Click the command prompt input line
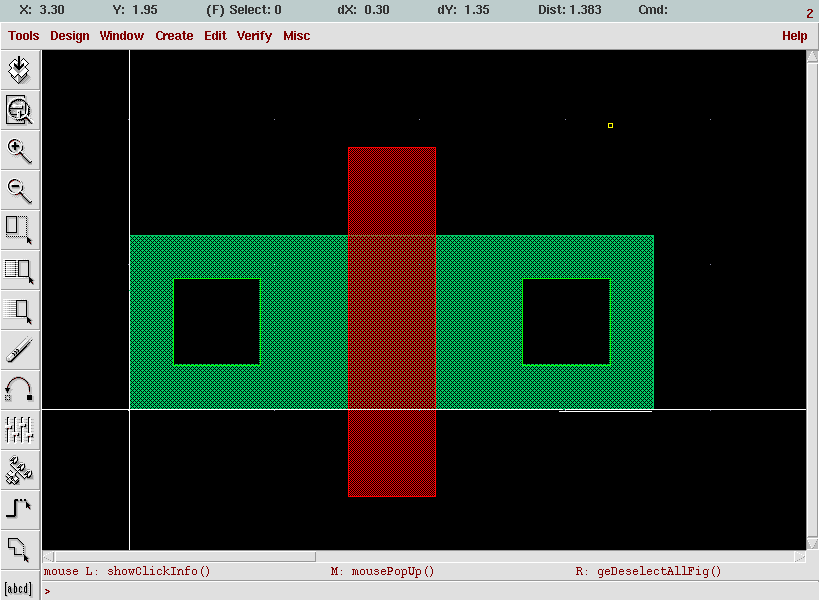This screenshot has width=819, height=600. pyautogui.click(x=428, y=591)
